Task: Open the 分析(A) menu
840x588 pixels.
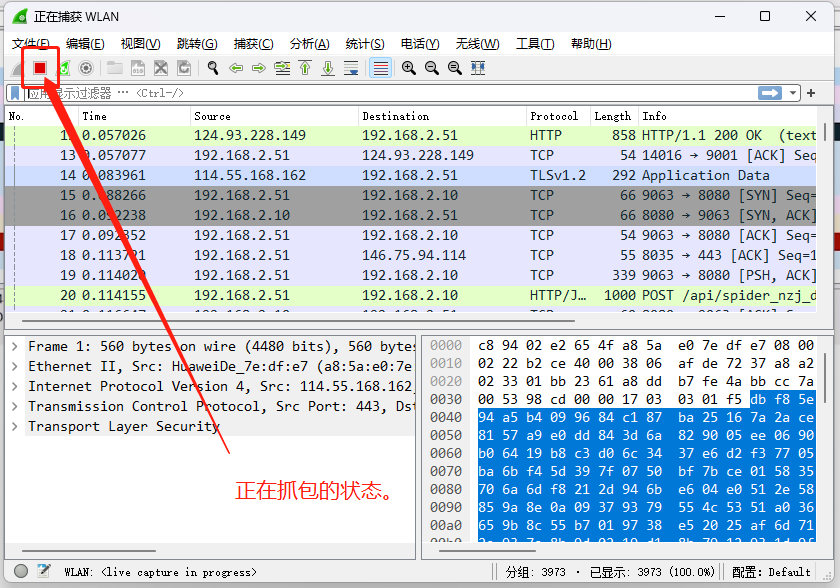Action: 310,44
